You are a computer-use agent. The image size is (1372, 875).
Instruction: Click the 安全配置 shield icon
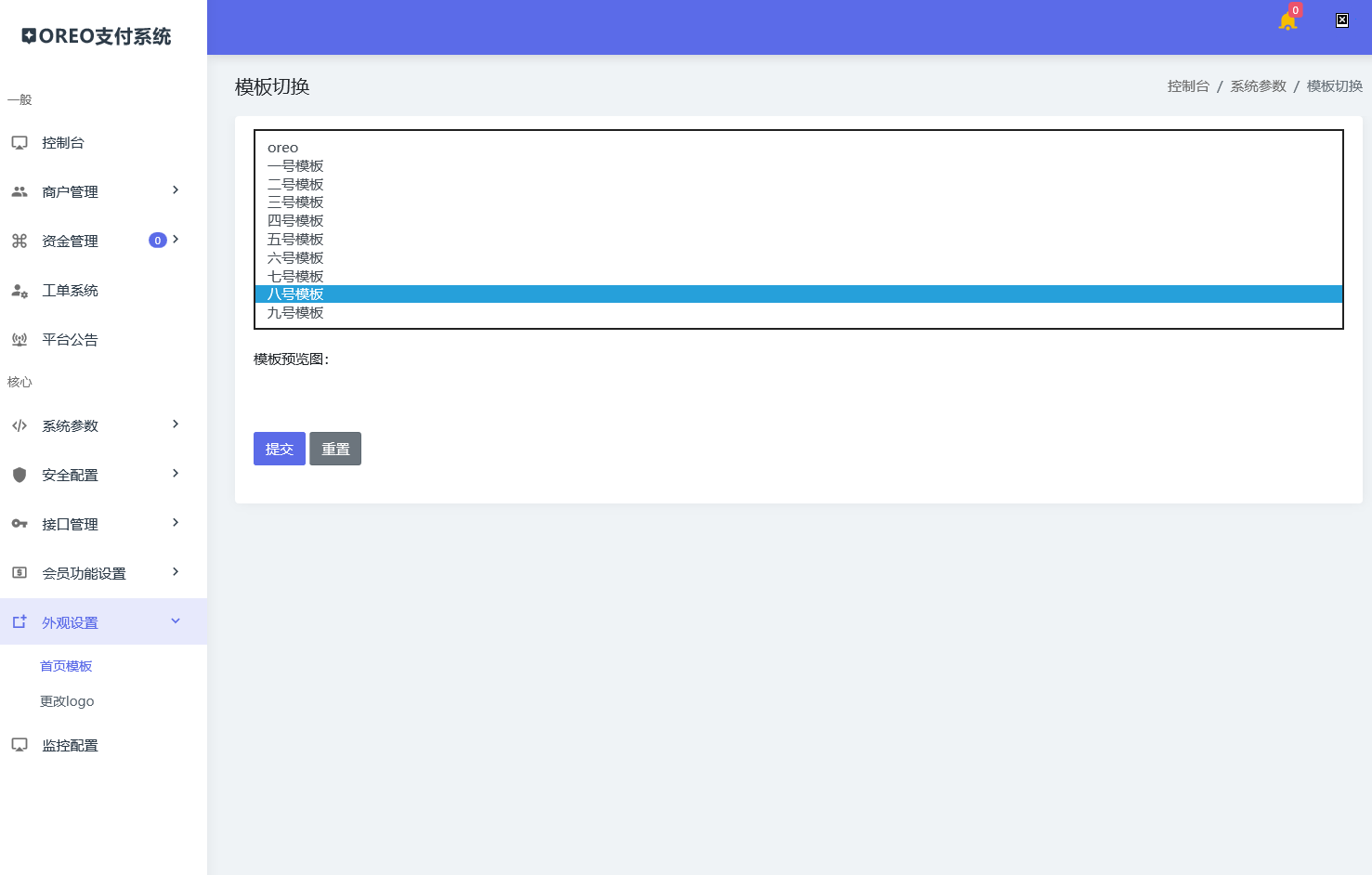pos(20,476)
